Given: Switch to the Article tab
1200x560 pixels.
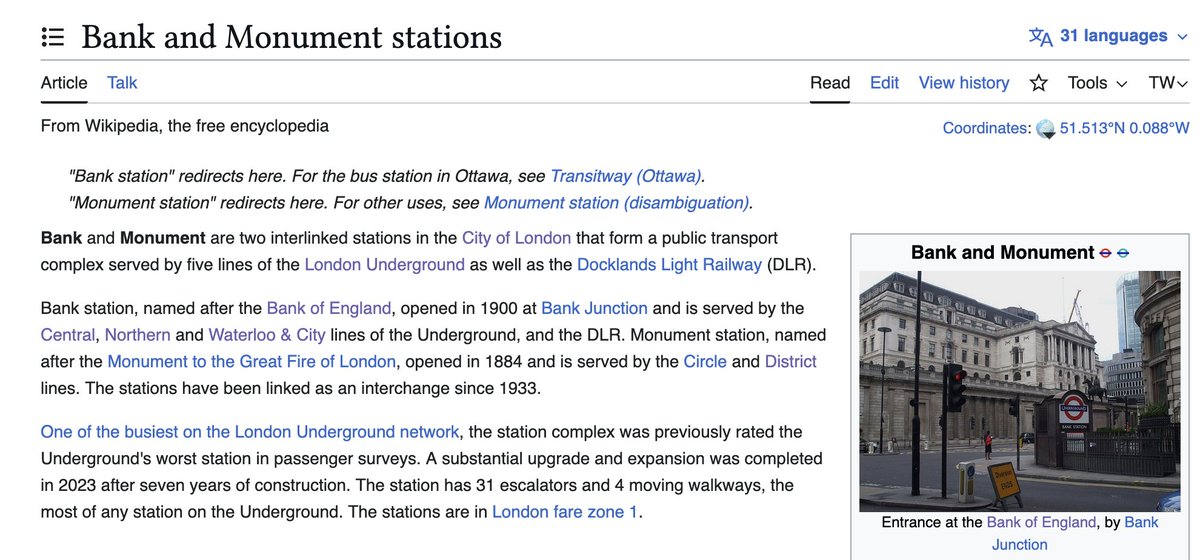Looking at the screenshot, I should (64, 83).
